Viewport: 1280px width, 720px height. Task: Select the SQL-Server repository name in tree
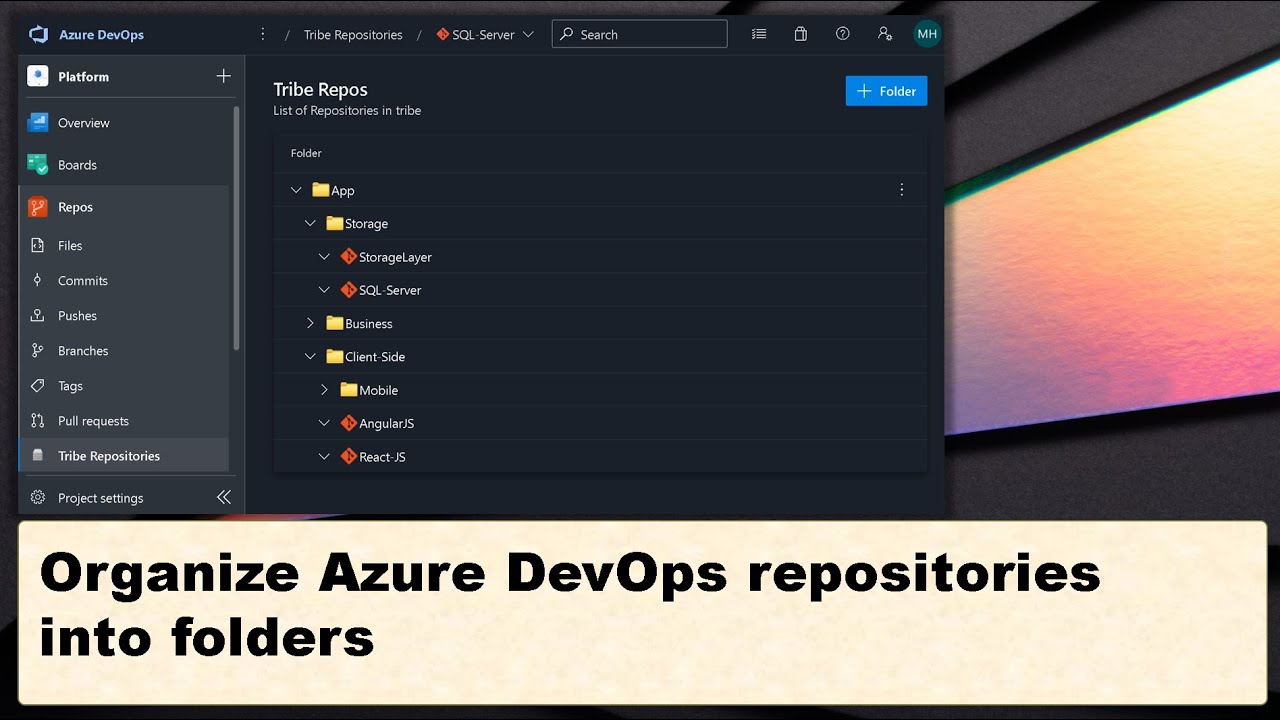(x=390, y=290)
